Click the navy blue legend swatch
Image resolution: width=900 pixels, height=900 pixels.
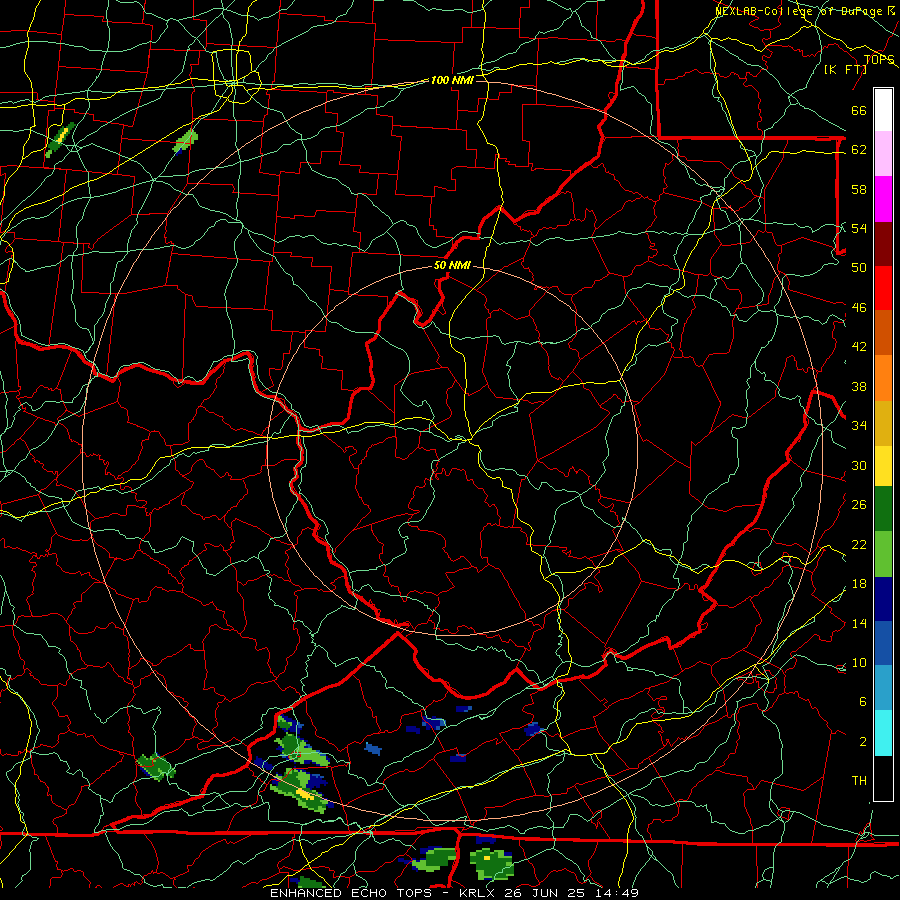(x=883, y=599)
